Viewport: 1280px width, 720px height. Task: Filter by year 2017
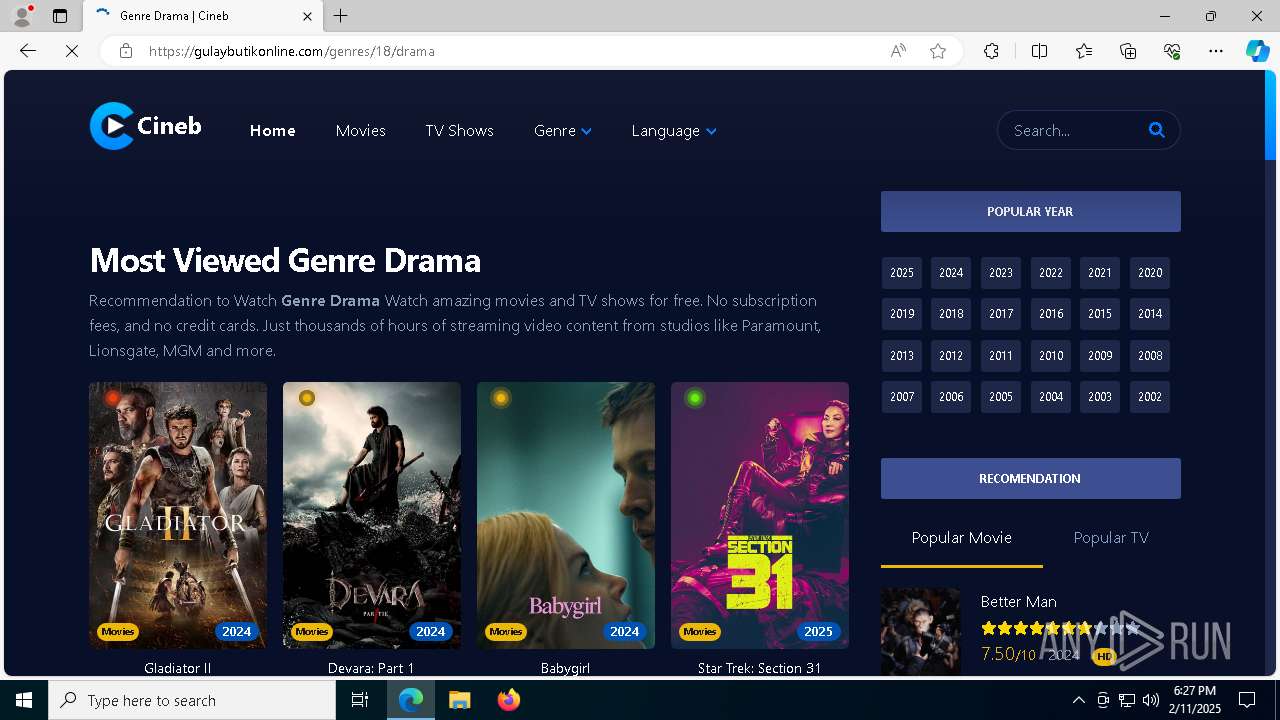click(1001, 314)
